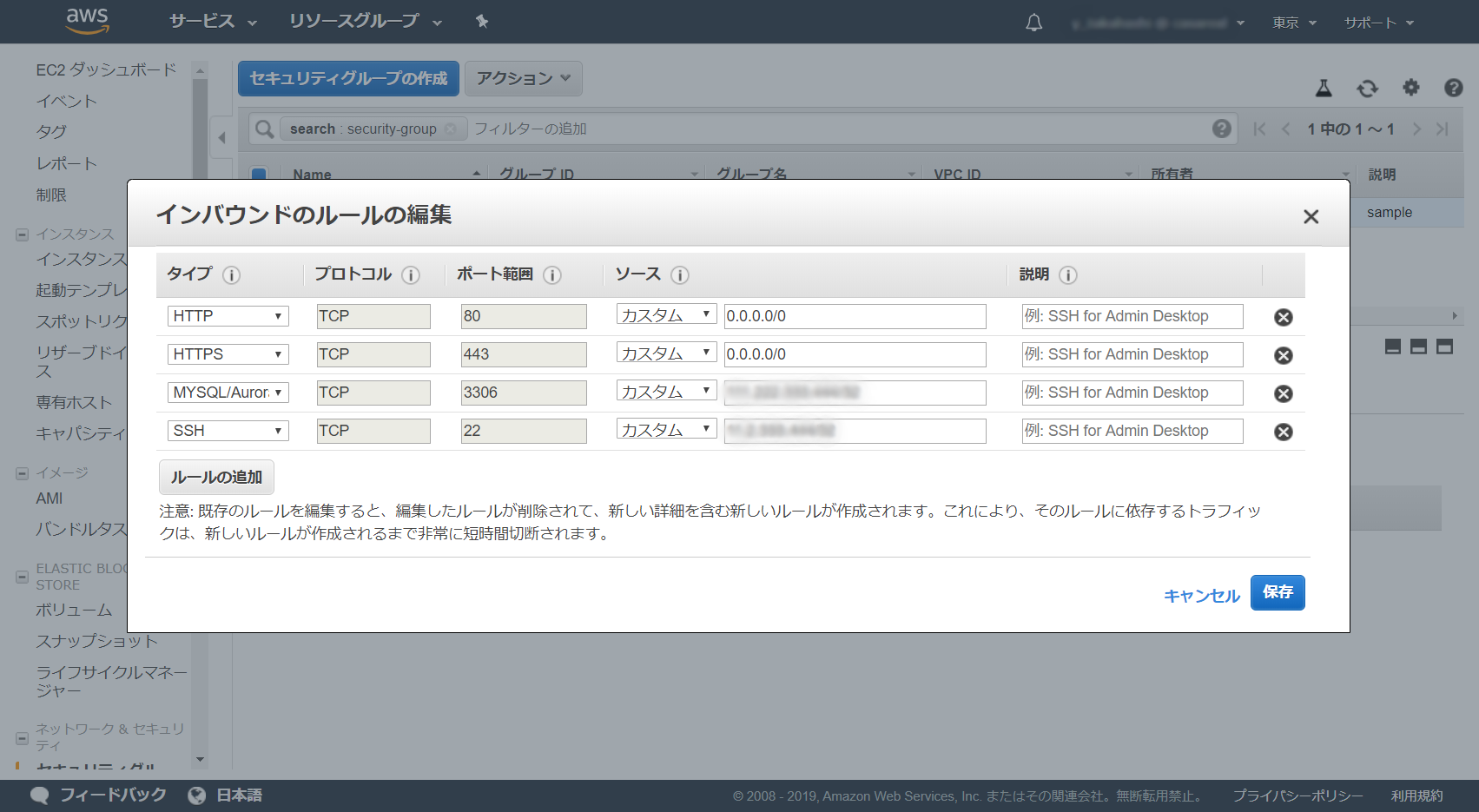Screen dimensions: 1479x812
Task: Close the inbound rules dialog
Action: (x=1311, y=216)
